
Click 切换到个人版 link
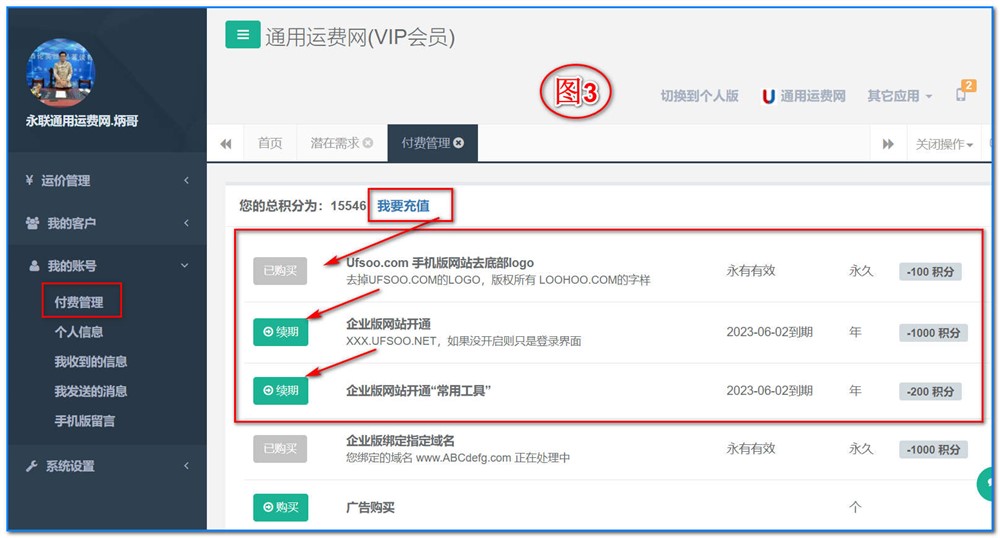[700, 96]
